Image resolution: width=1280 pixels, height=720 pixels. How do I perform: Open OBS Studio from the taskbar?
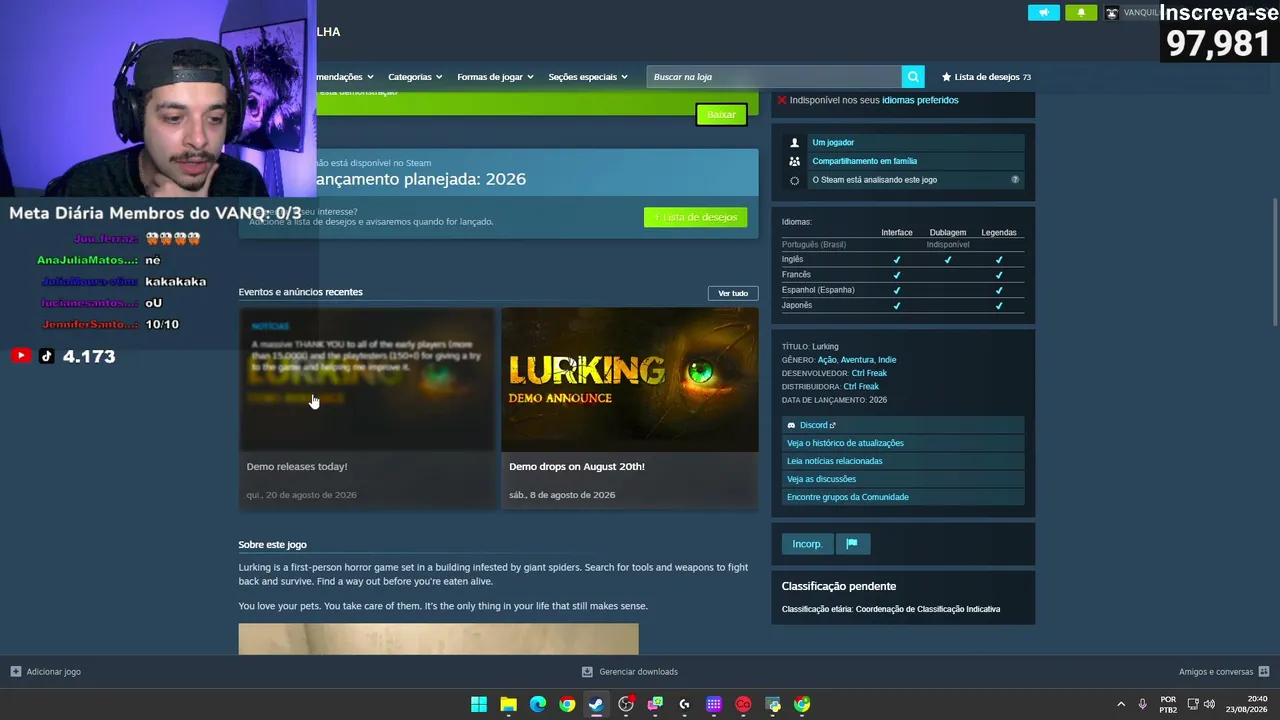pyautogui.click(x=626, y=704)
